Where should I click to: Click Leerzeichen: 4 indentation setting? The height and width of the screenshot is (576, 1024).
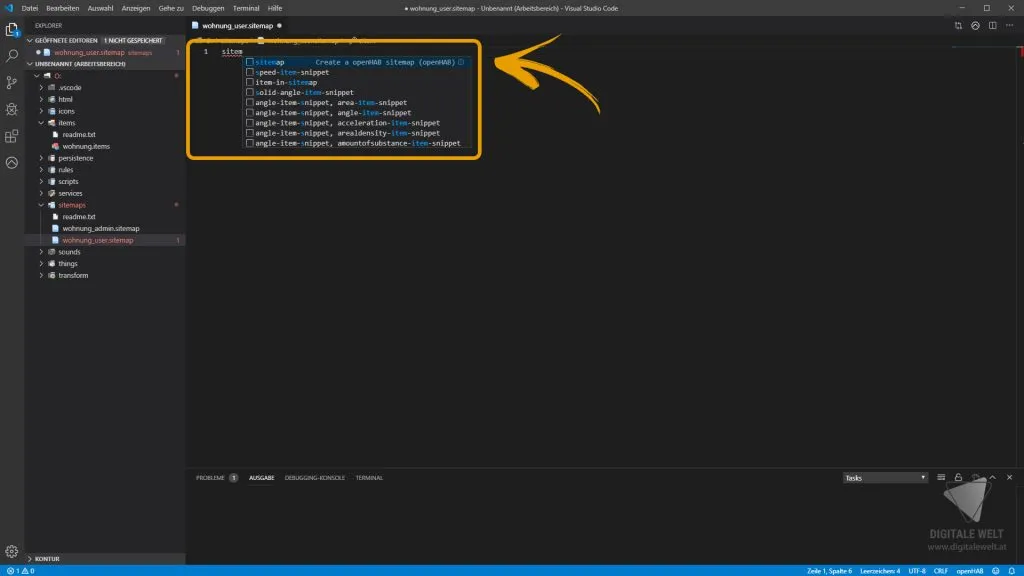[880, 571]
